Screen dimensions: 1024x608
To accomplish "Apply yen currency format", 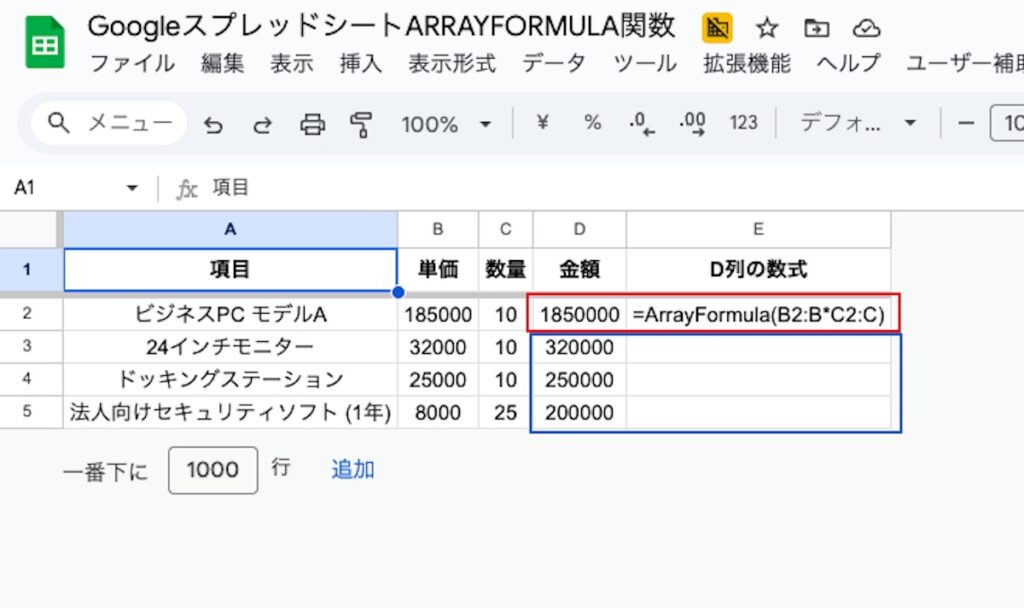I will click(542, 122).
